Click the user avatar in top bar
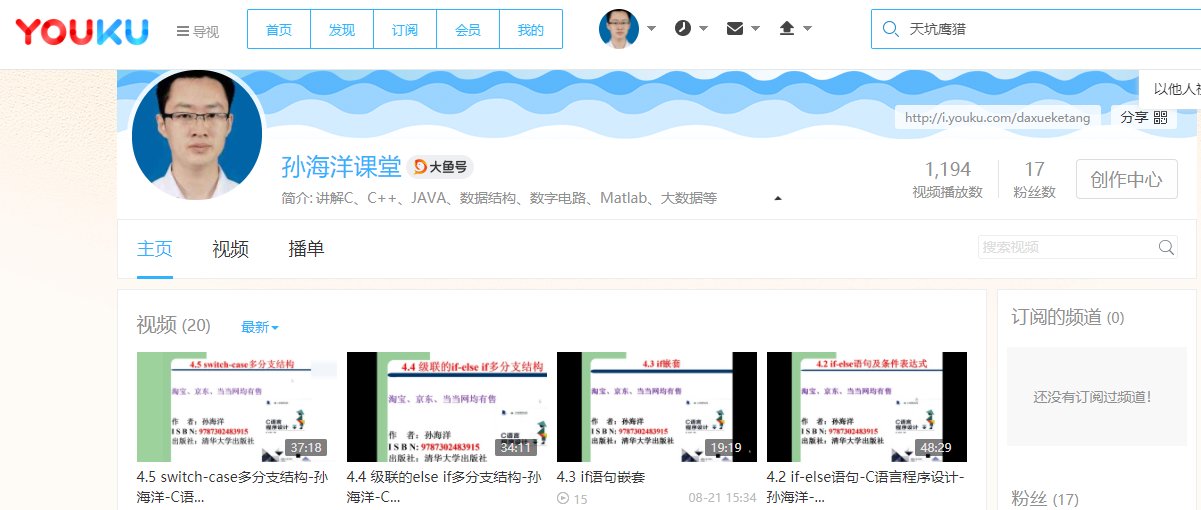This screenshot has height=510, width=1201. point(619,28)
